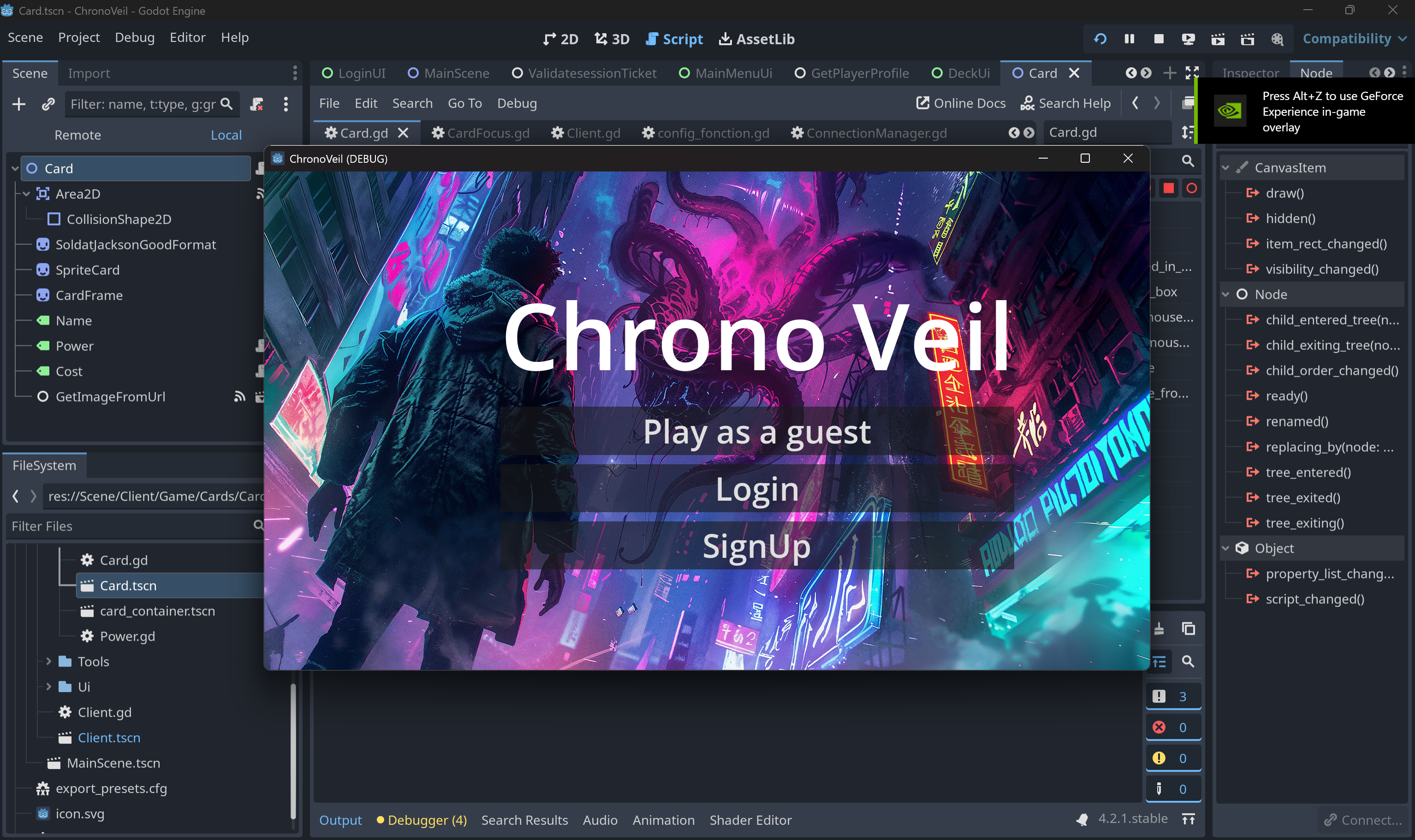Open Scene dock extra options menu
The image size is (1415, 840).
click(x=285, y=104)
